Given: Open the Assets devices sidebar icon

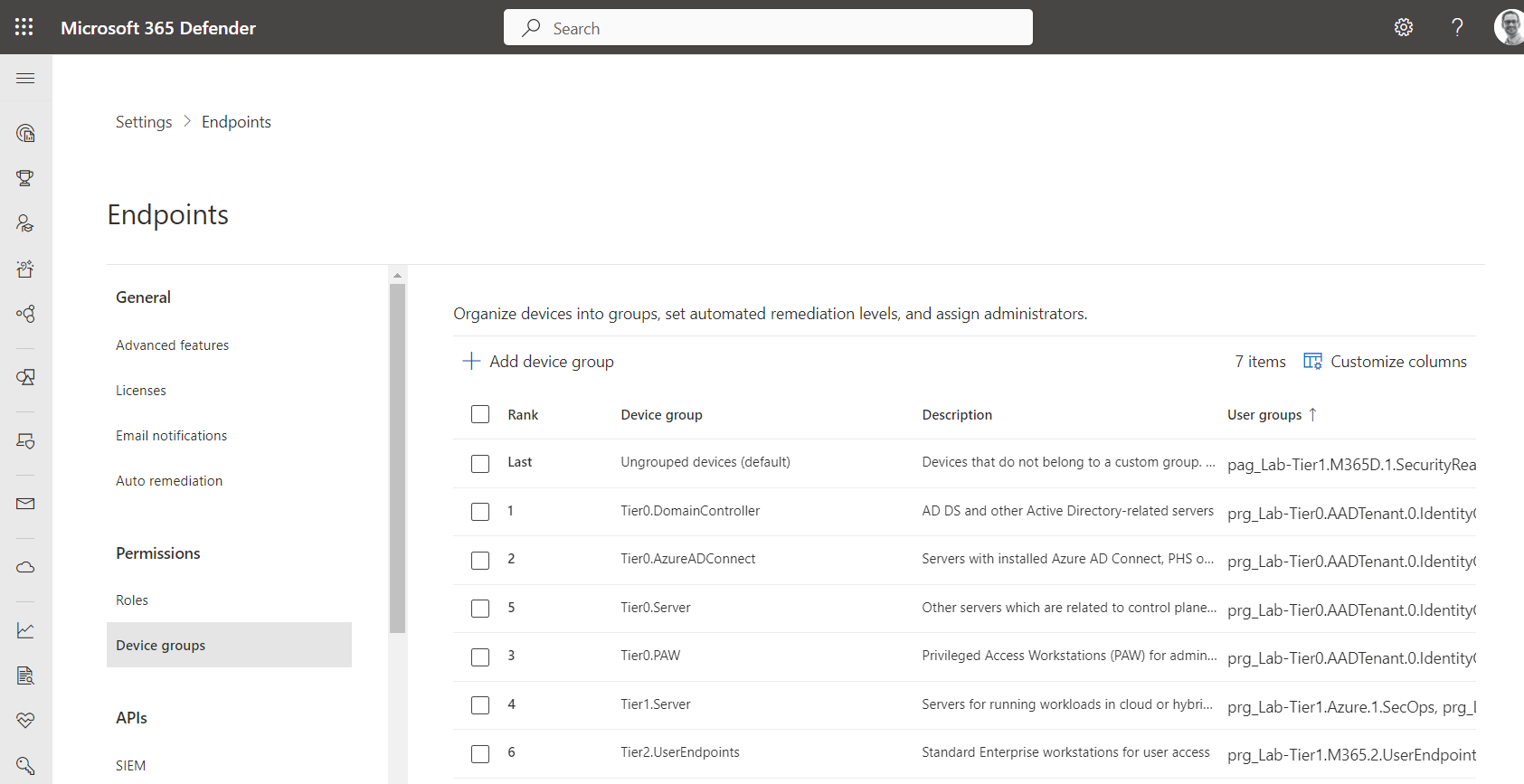Looking at the screenshot, I should (x=25, y=377).
